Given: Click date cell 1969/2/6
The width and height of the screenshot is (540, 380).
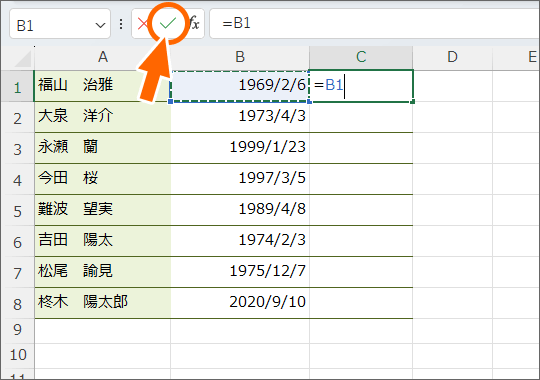Looking at the screenshot, I should (x=240, y=86).
